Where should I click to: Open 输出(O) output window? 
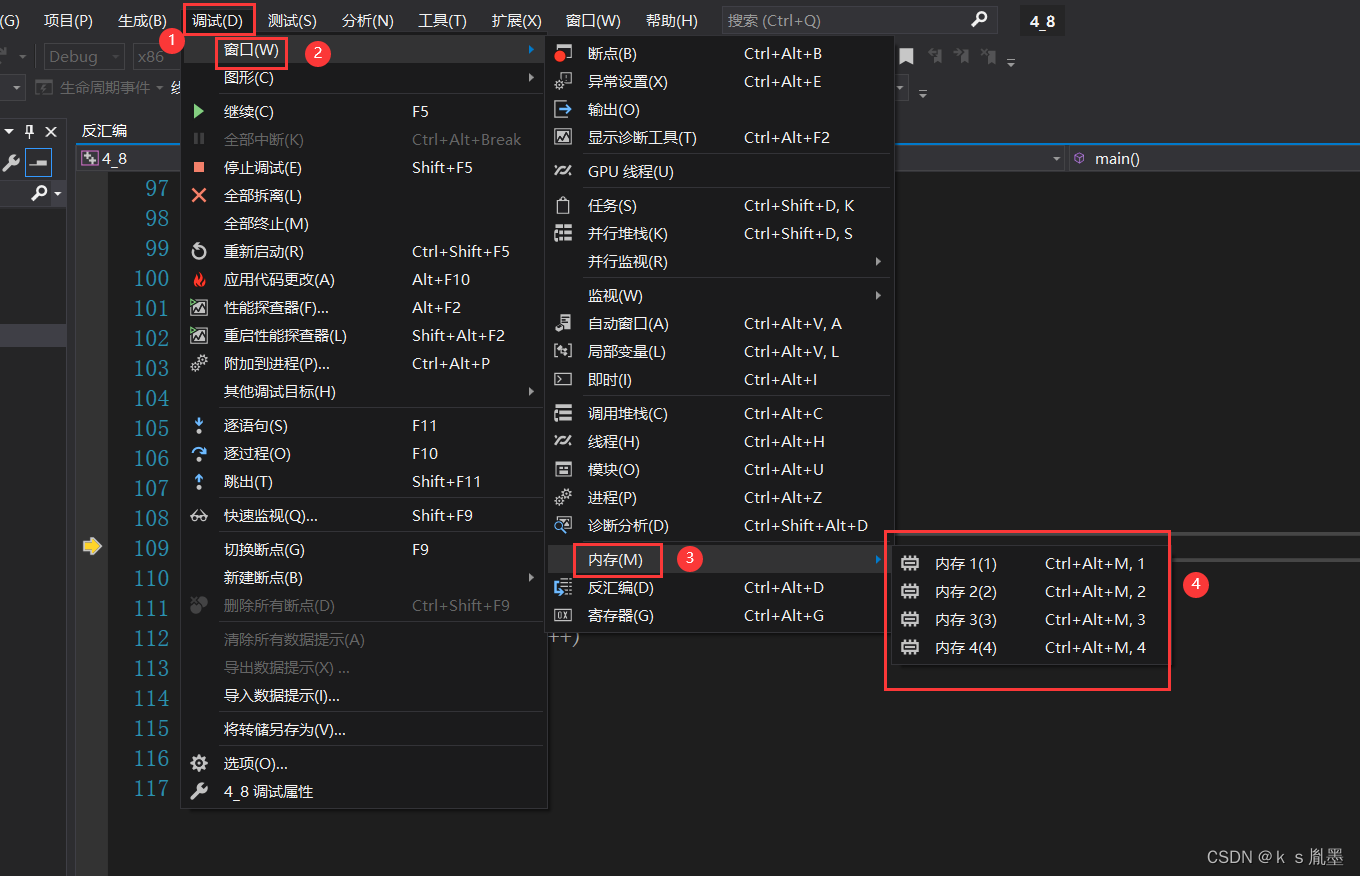tap(718, 110)
